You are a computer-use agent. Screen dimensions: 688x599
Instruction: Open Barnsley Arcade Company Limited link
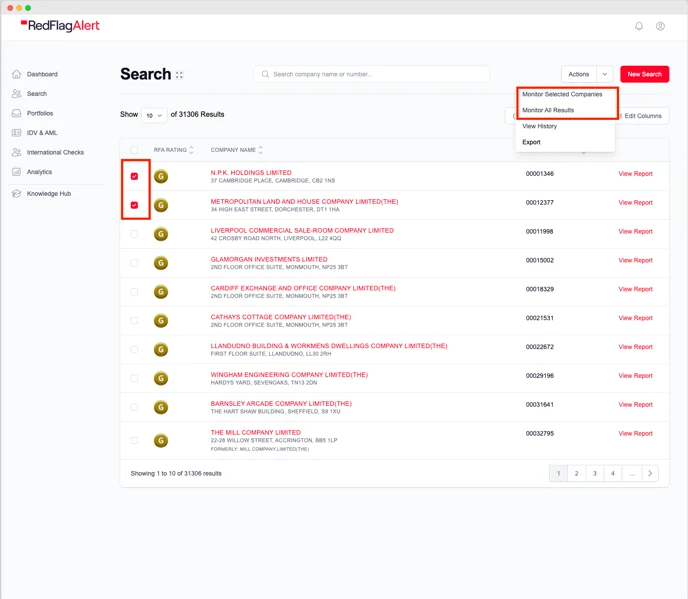(281, 404)
